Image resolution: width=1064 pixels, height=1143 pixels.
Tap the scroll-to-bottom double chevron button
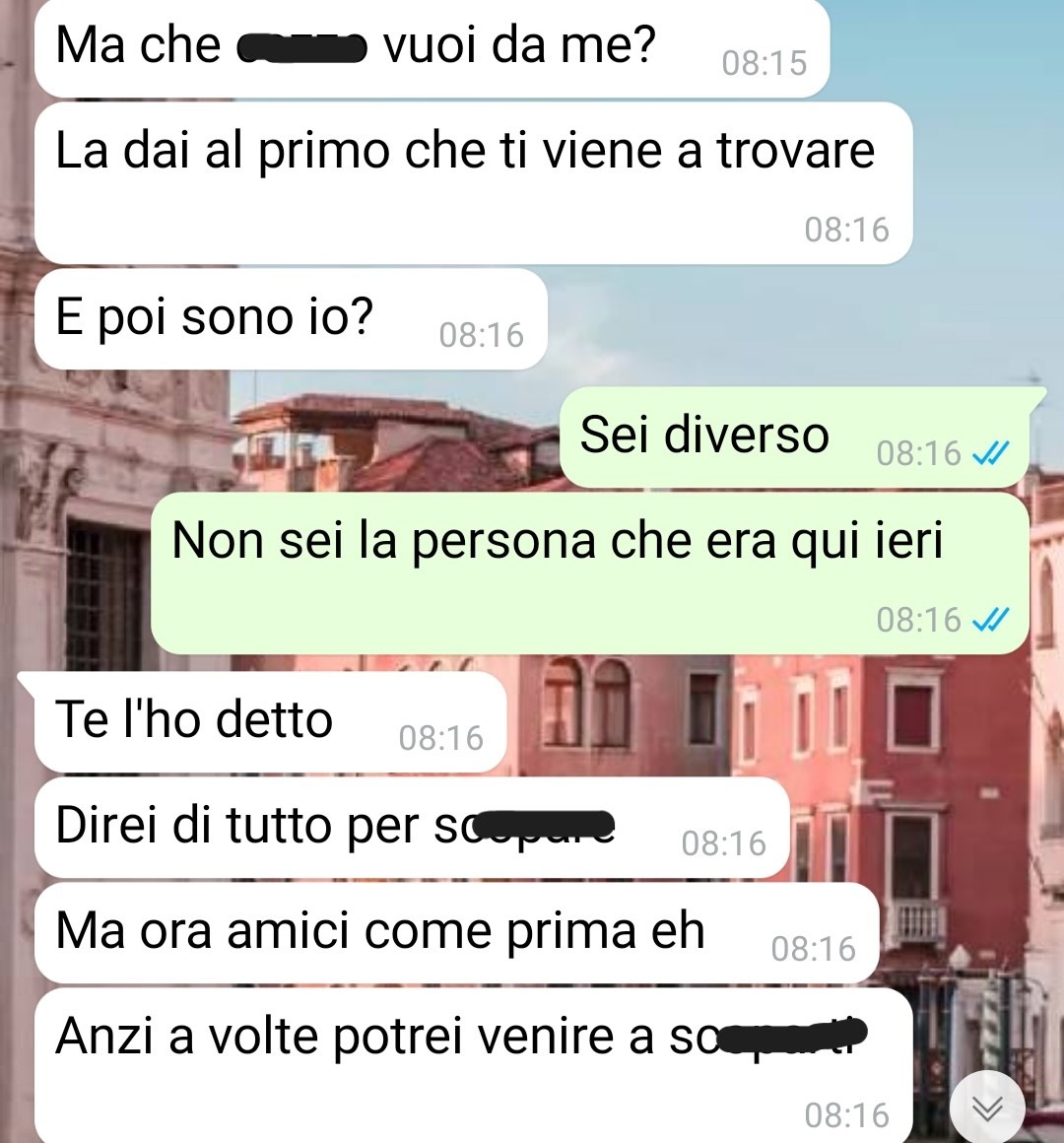click(987, 1108)
